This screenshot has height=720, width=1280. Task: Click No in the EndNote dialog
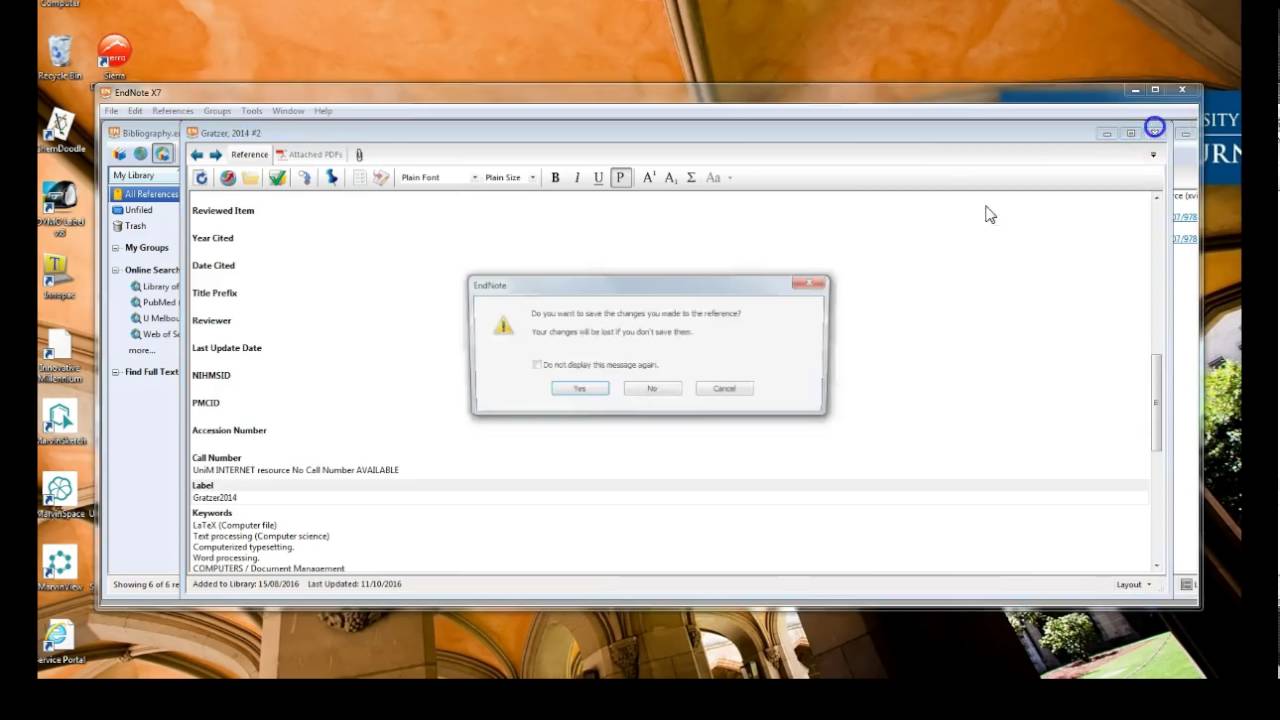pyautogui.click(x=652, y=388)
